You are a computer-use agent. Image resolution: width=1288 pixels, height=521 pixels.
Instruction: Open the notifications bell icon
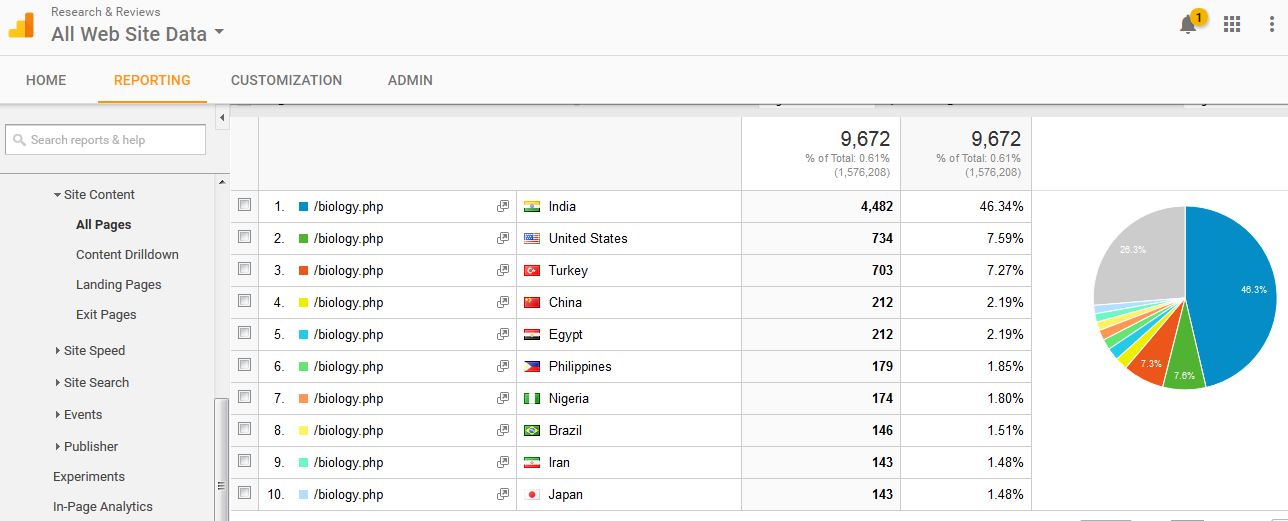[x=1188, y=25]
